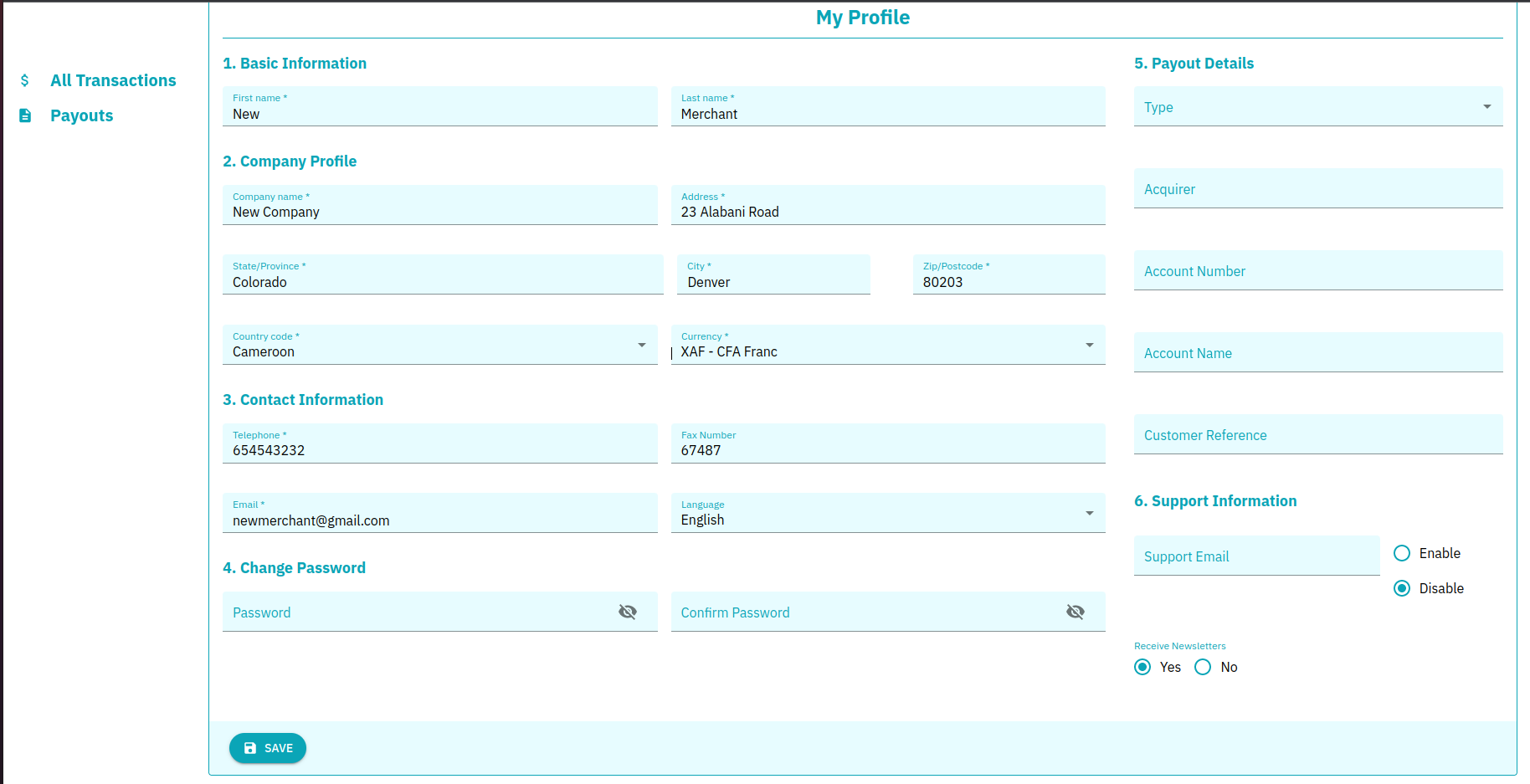
Task: Expand the Currency dropdown arrow
Action: click(1090, 345)
